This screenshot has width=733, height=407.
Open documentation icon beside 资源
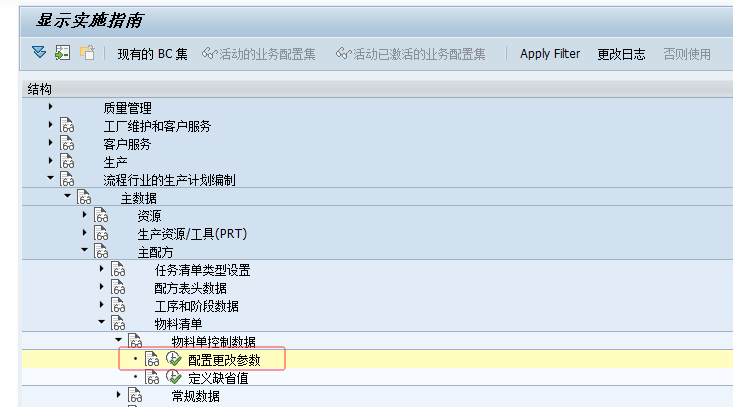coord(101,216)
